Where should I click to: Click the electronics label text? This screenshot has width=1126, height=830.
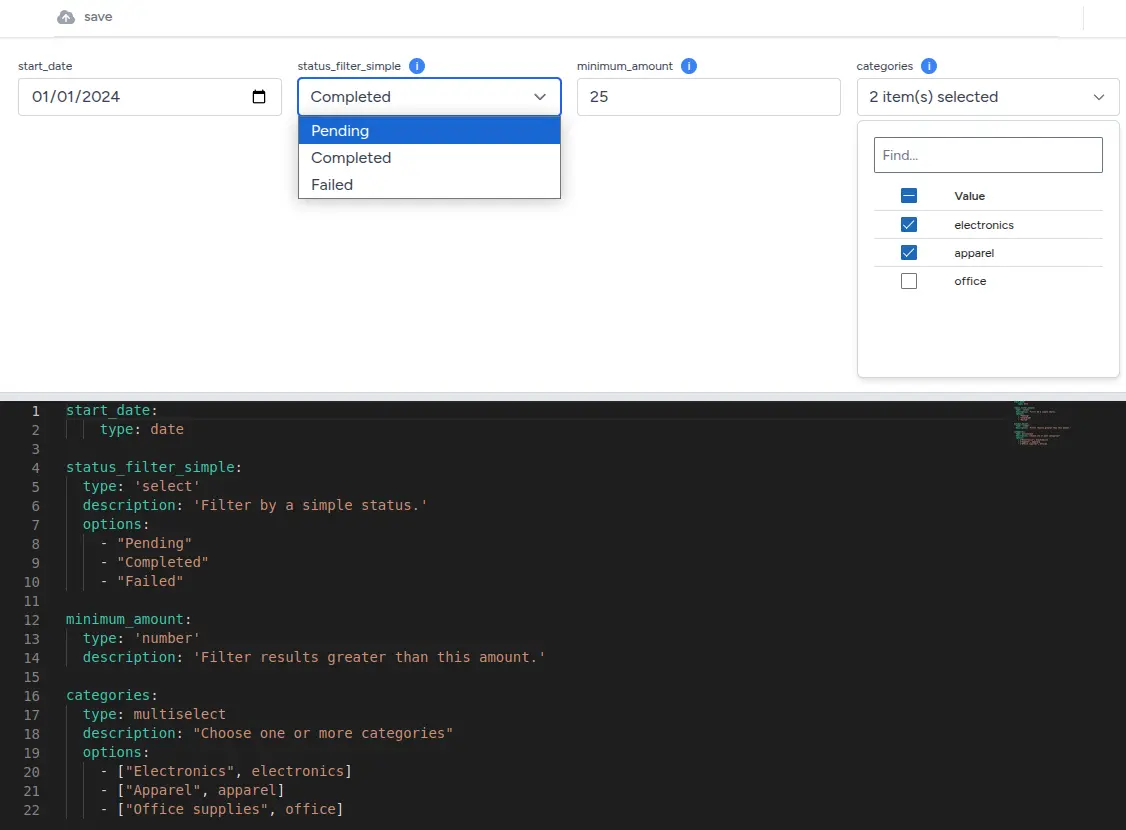click(x=984, y=225)
